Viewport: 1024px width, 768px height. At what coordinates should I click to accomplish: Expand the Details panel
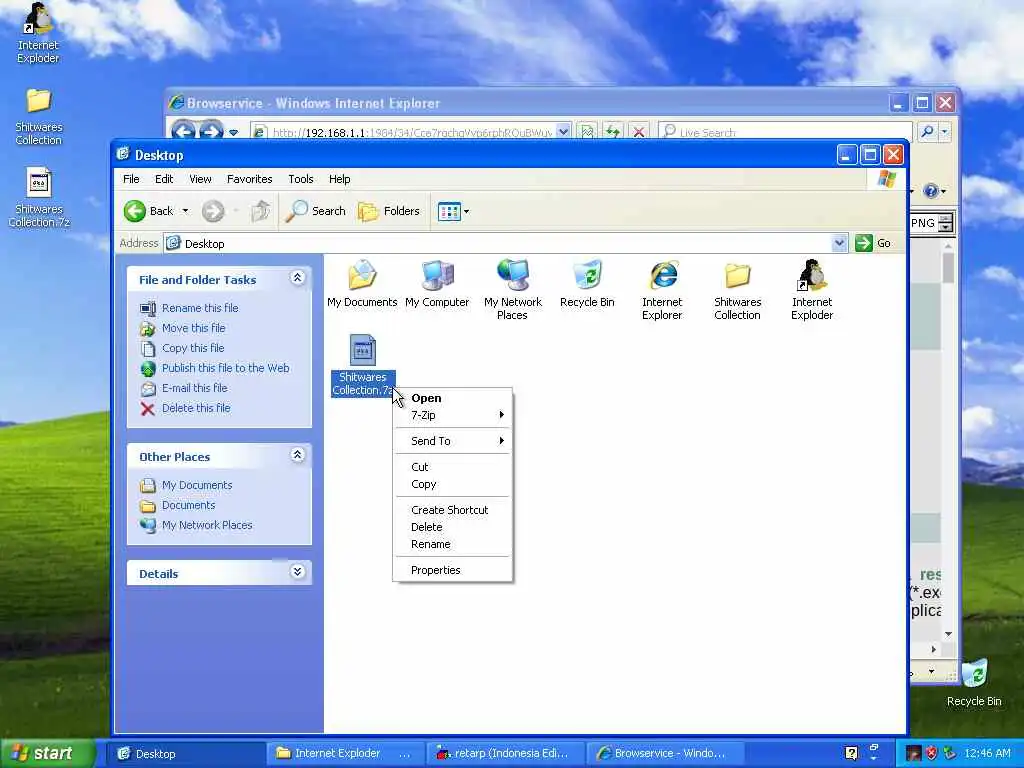297,572
